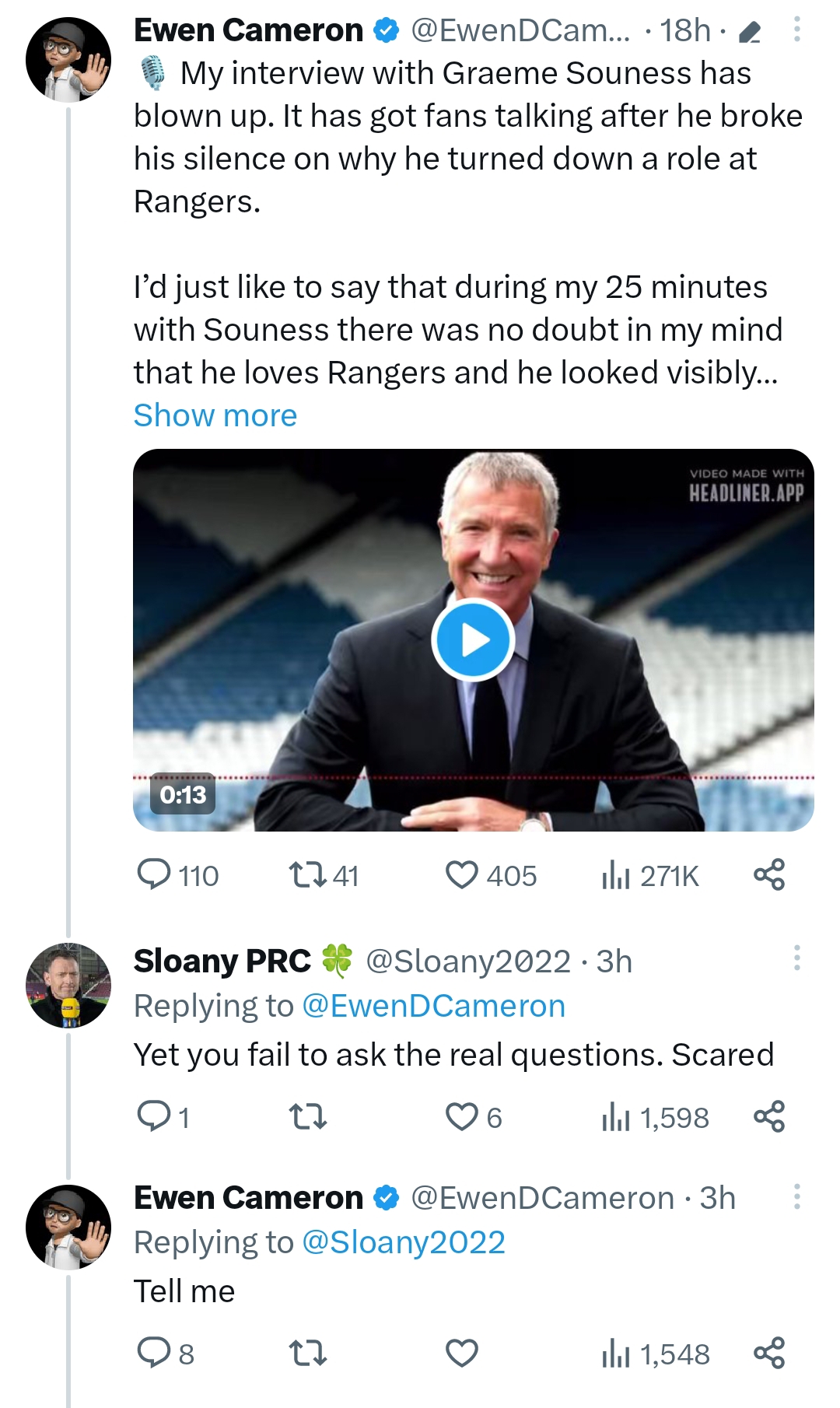Reply to the "Tell me" tweet
The width and height of the screenshot is (840, 1408).
(154, 1354)
